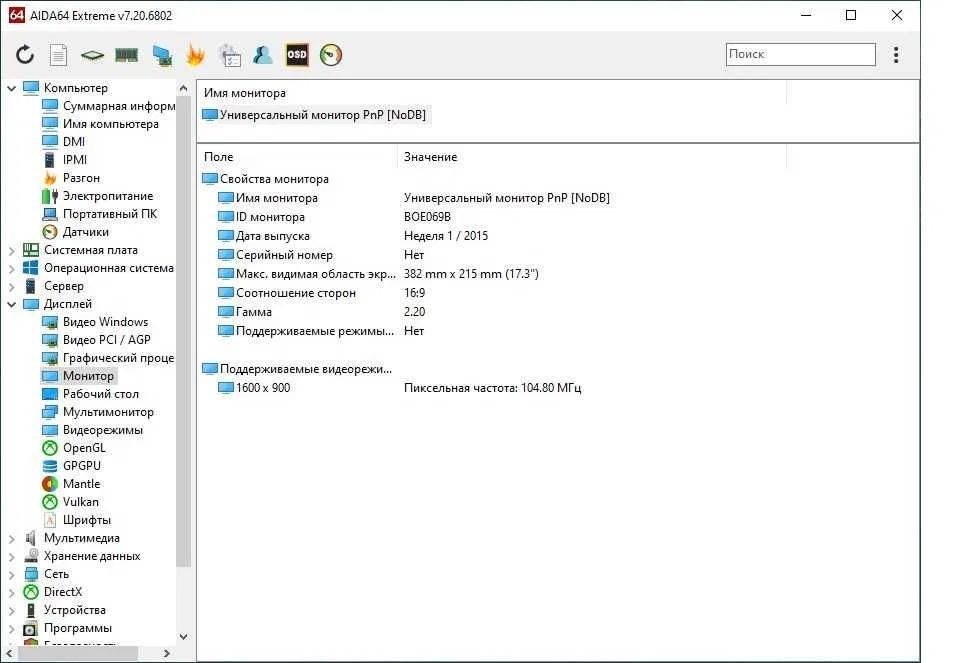Viewport: 960px width, 663px height.
Task: Click tree horizontal scrollbar right arrow
Action: (167, 654)
